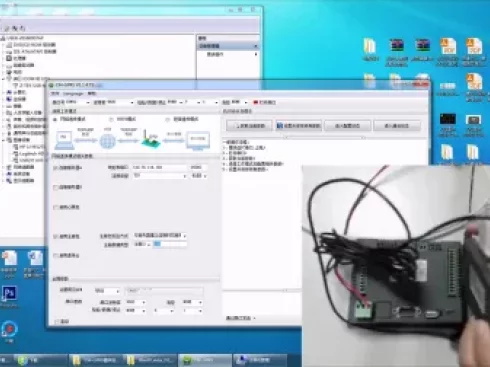Image resolution: width=490 pixels, height=367 pixels.
Task: Tick the second server checkbox below address row
Action: point(56,188)
